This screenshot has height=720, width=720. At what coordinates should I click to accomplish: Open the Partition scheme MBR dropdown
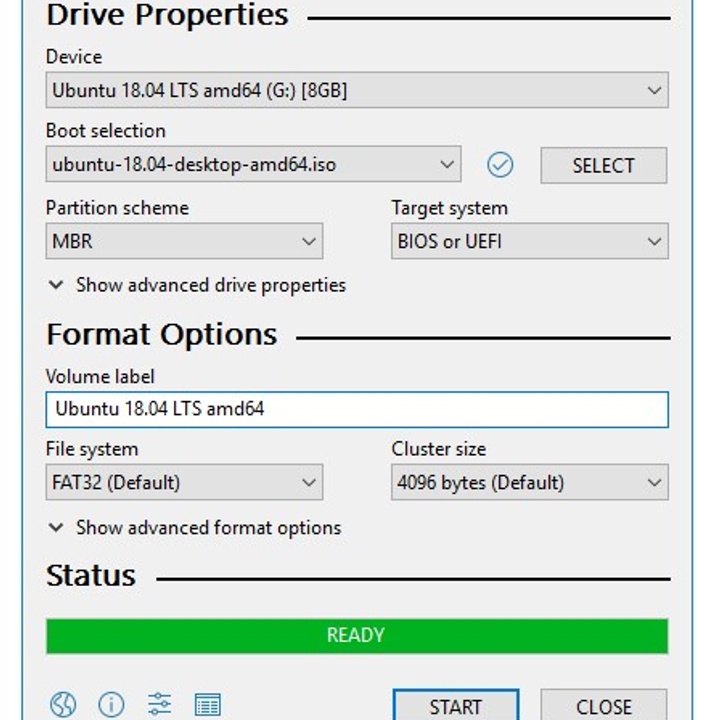point(184,241)
